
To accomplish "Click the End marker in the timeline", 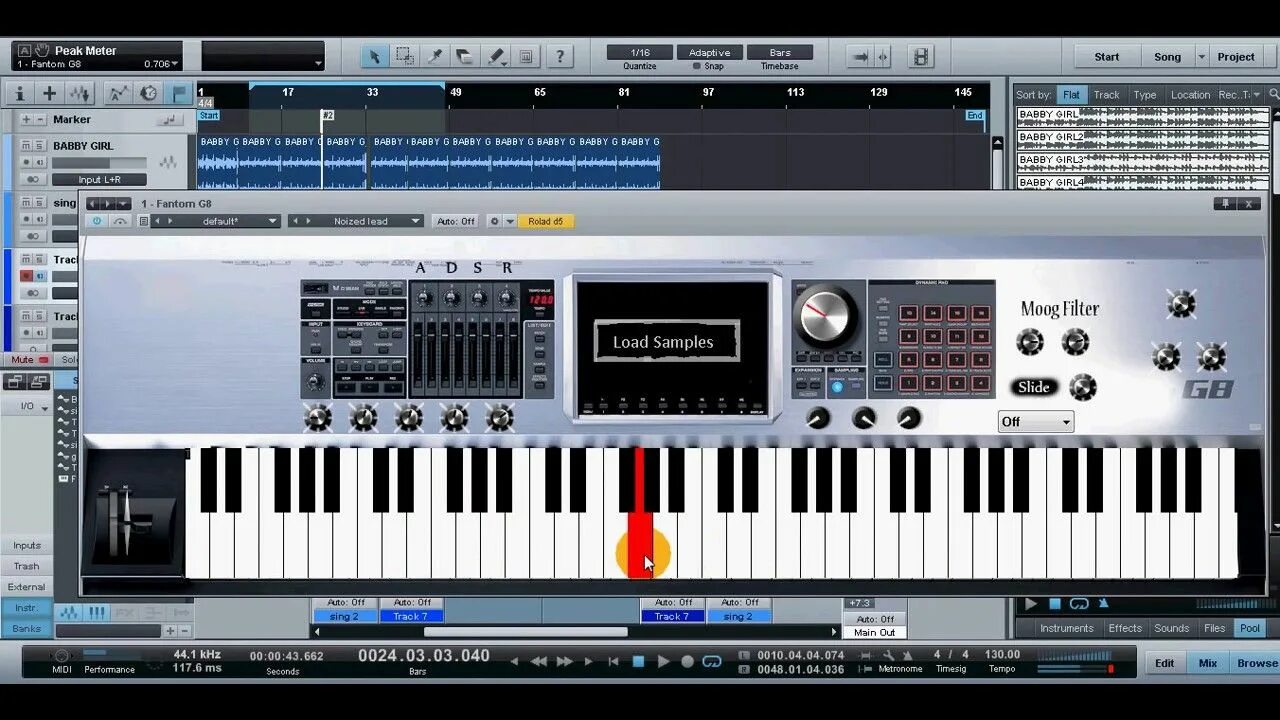I will click(x=974, y=116).
